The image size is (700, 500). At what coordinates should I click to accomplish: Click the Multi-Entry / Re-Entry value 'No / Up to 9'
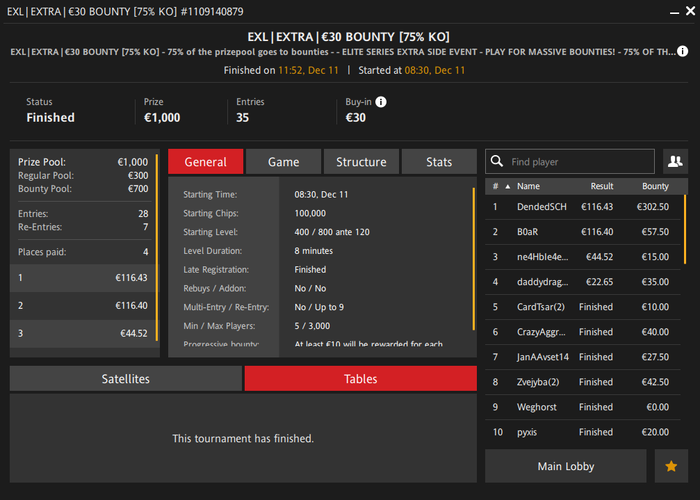[319, 307]
